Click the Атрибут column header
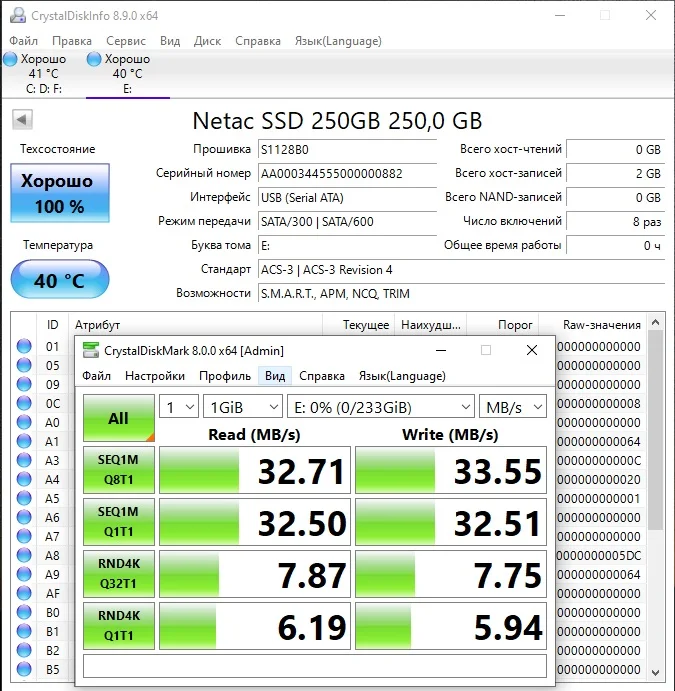This screenshot has width=675, height=691. coord(196,325)
